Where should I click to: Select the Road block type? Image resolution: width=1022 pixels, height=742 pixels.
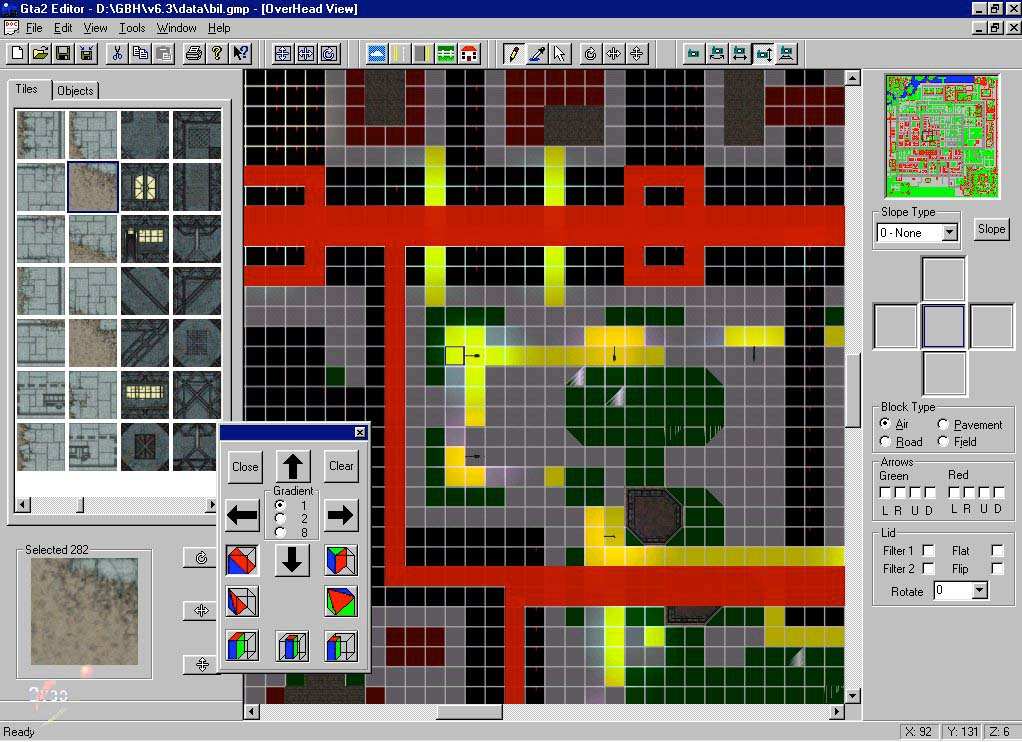click(884, 441)
